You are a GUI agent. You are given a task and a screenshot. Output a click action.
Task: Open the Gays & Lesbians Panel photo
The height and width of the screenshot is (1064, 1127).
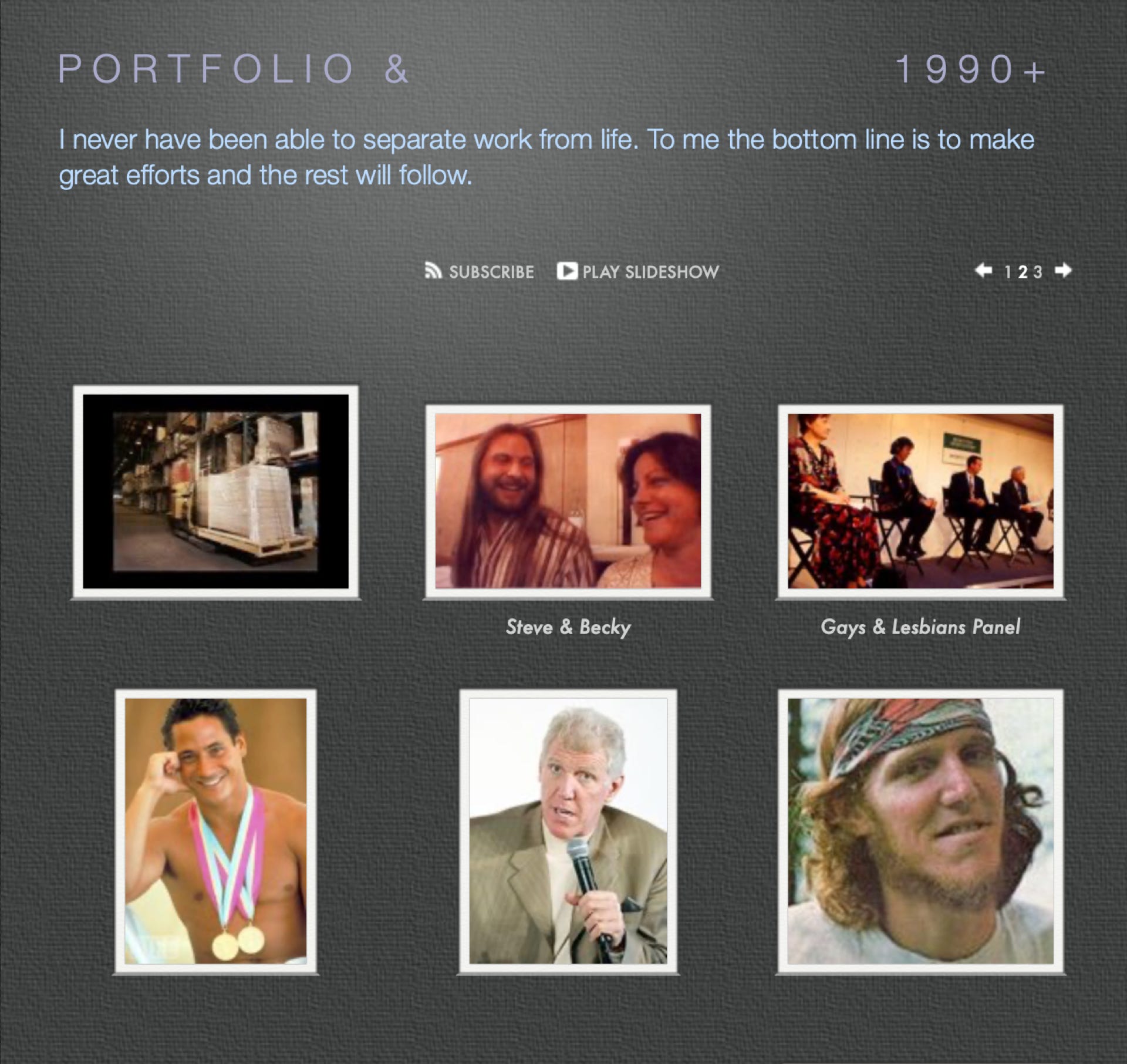(920, 501)
